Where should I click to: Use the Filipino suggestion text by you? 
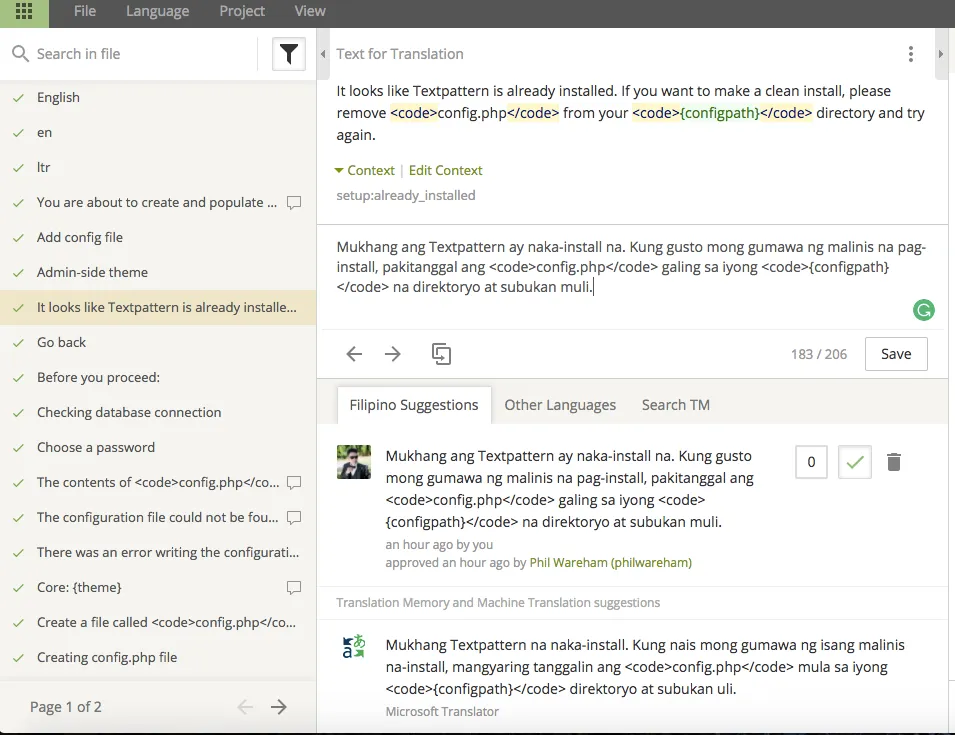pos(569,489)
